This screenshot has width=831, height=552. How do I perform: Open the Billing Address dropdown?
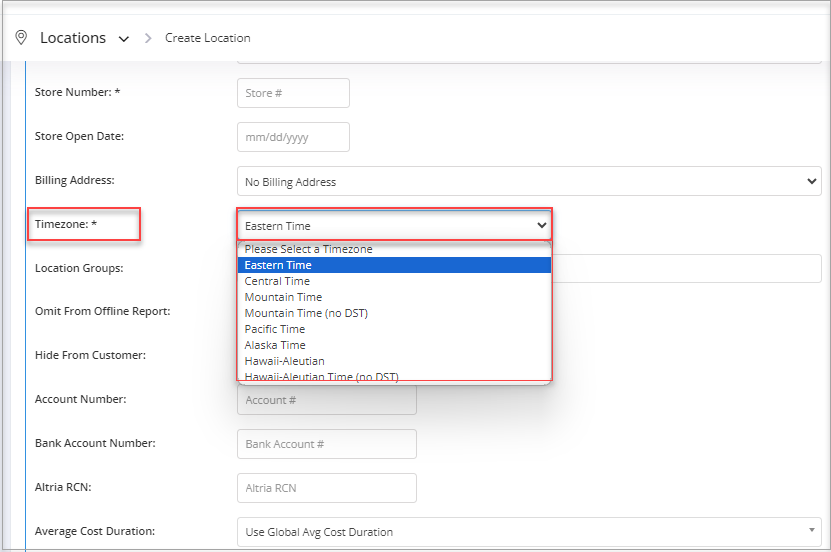pyautogui.click(x=529, y=181)
